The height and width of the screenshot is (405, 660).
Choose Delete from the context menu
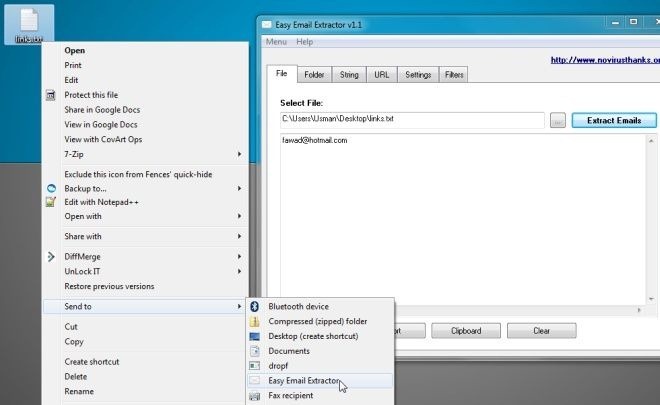[76, 376]
